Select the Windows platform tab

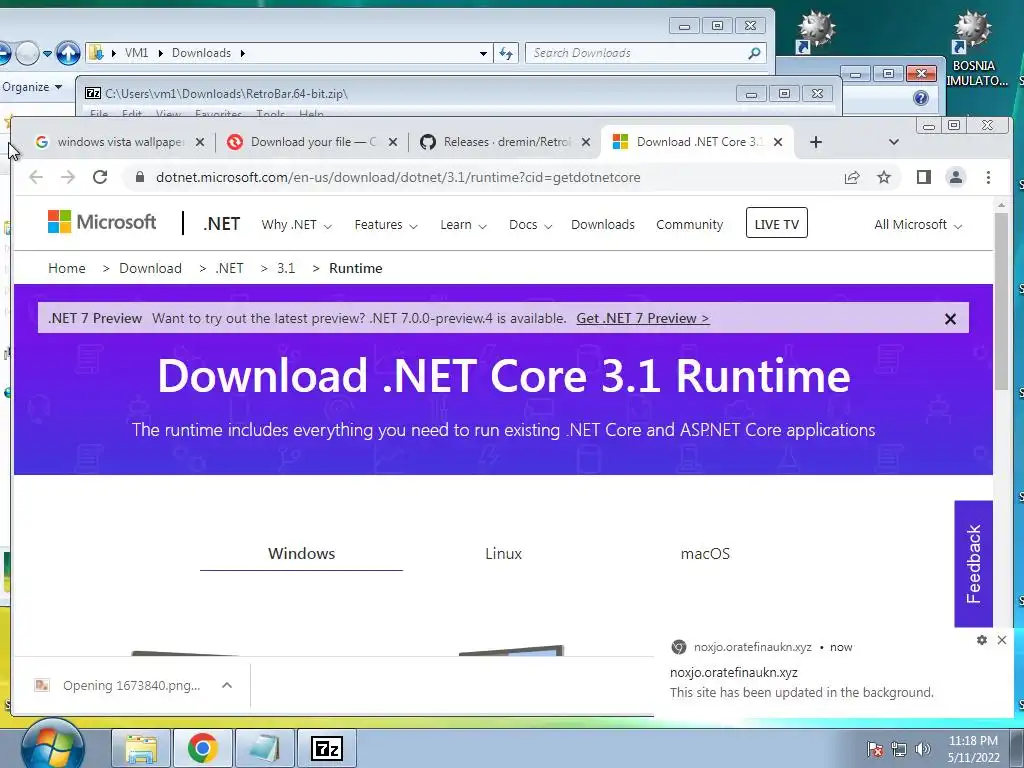tap(301, 554)
